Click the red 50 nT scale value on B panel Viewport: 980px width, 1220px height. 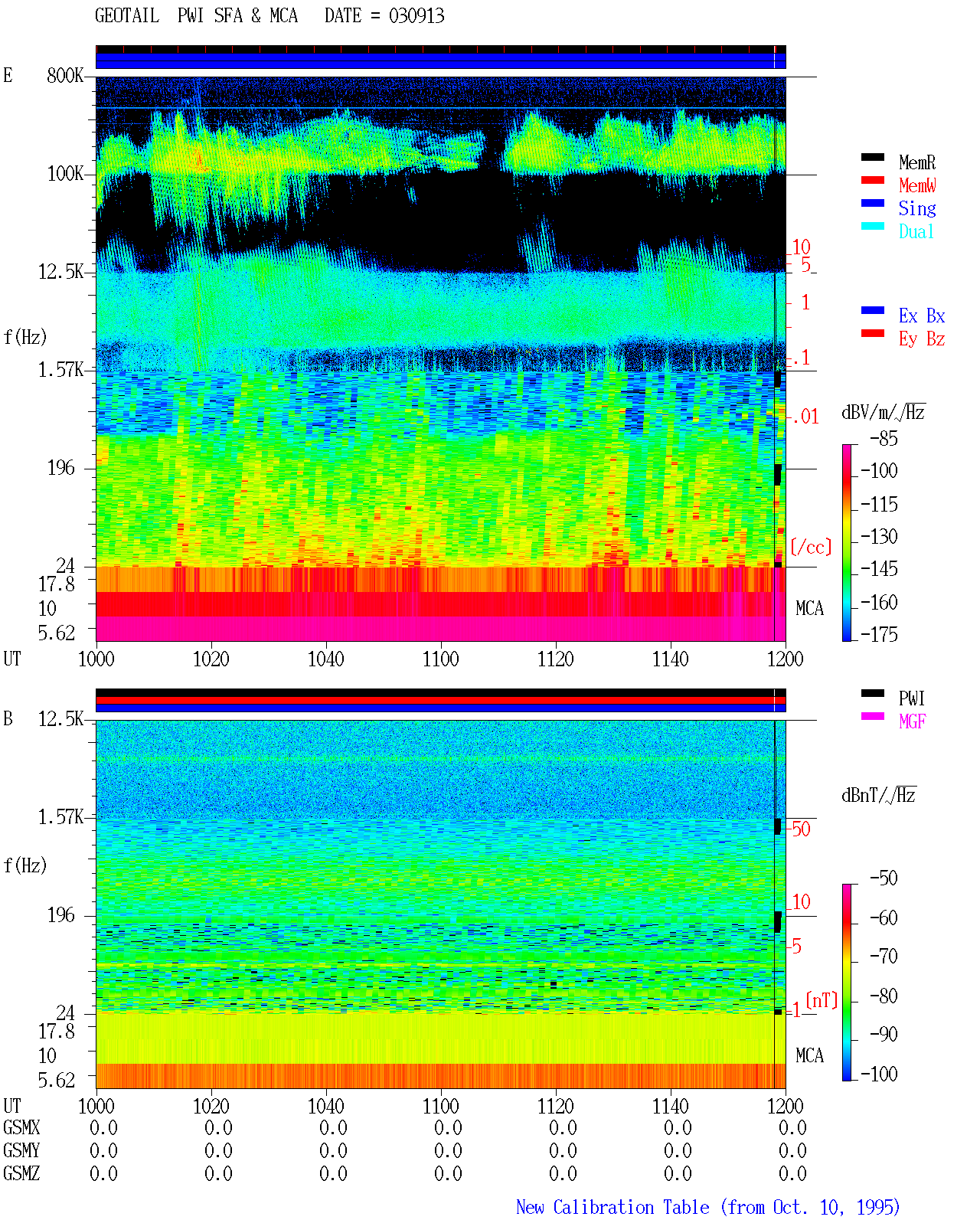[x=801, y=829]
